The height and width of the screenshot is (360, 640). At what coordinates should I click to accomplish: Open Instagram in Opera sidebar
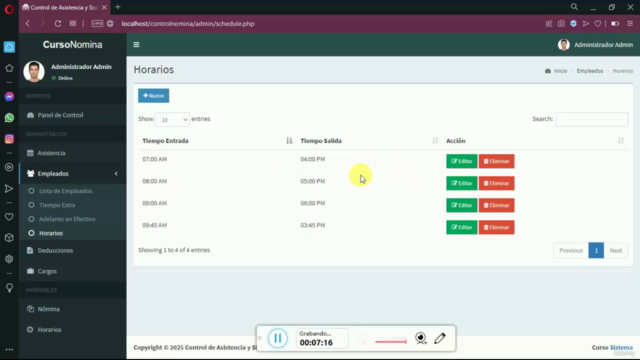tap(9, 139)
